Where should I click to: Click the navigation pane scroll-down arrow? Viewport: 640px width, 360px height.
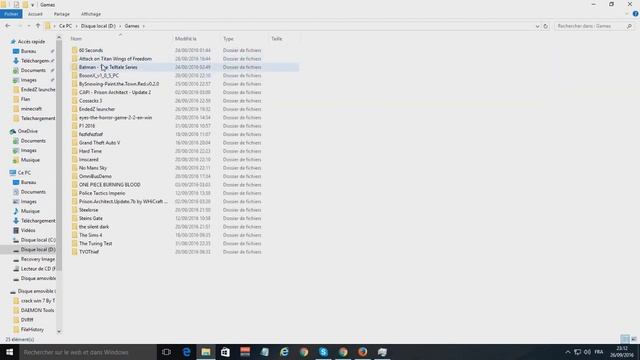(59, 331)
